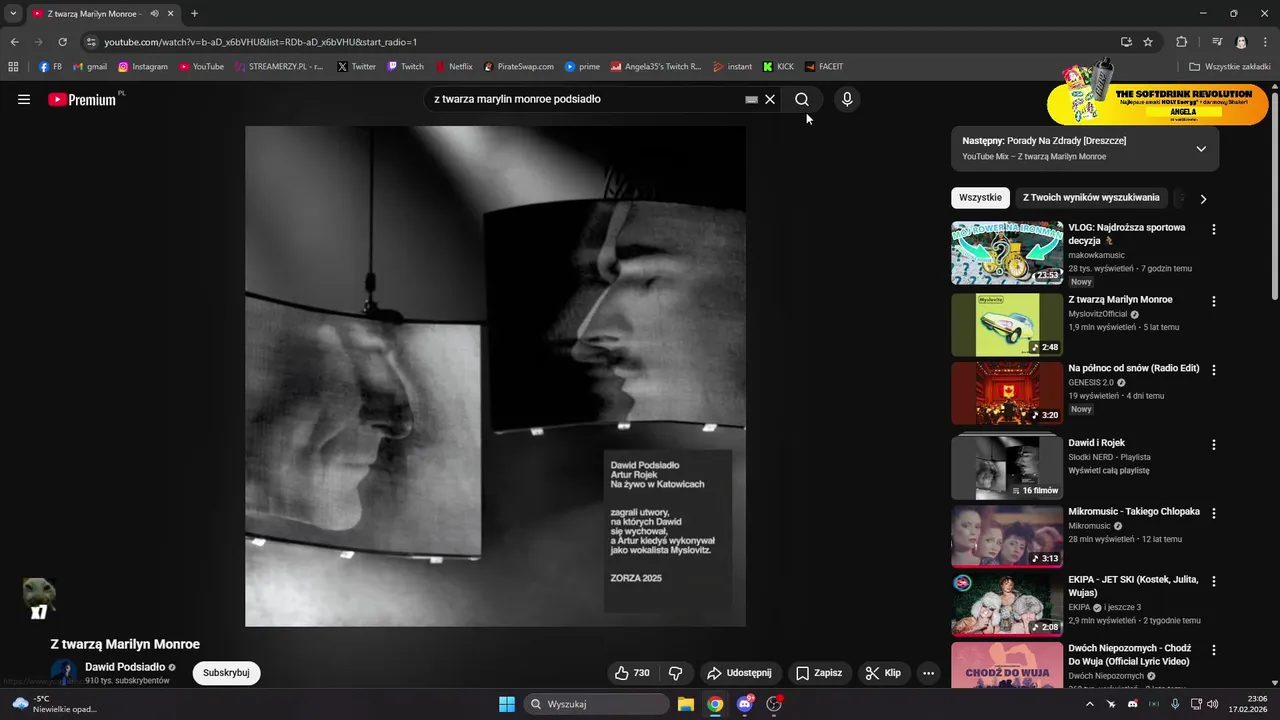Go to YouTube Premium home logo

(x=82, y=99)
